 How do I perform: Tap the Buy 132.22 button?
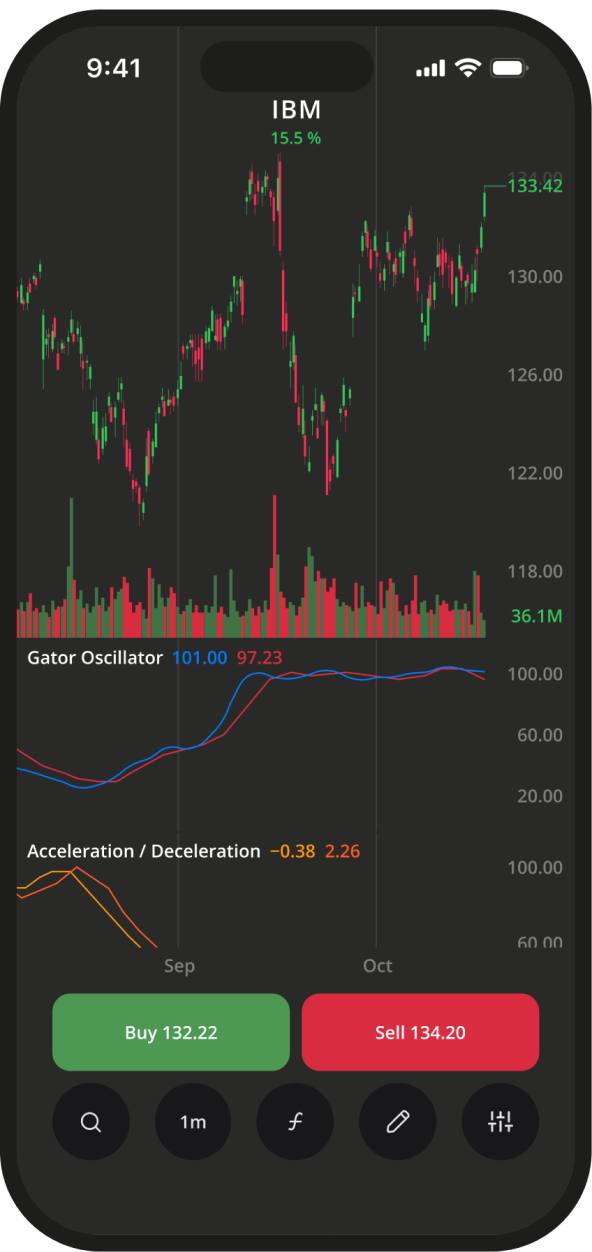click(171, 1032)
